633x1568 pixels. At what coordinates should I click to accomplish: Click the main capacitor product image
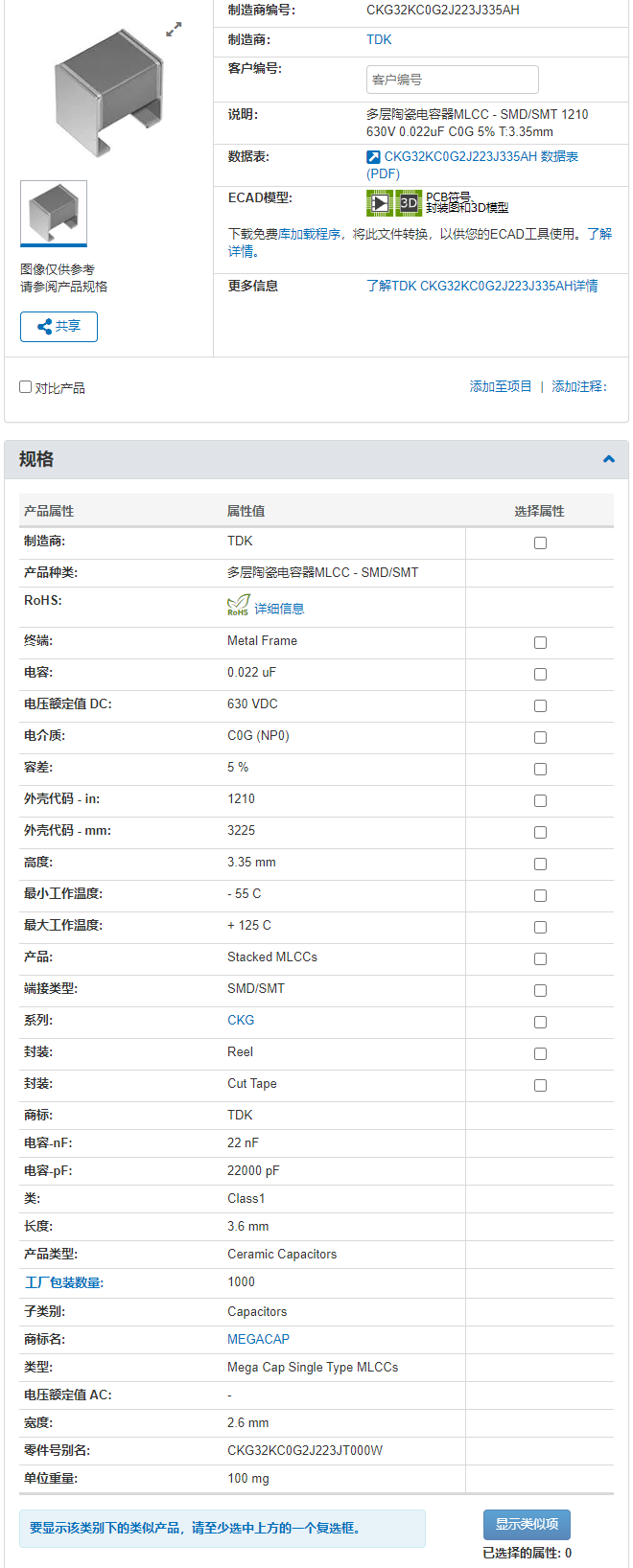107,93
